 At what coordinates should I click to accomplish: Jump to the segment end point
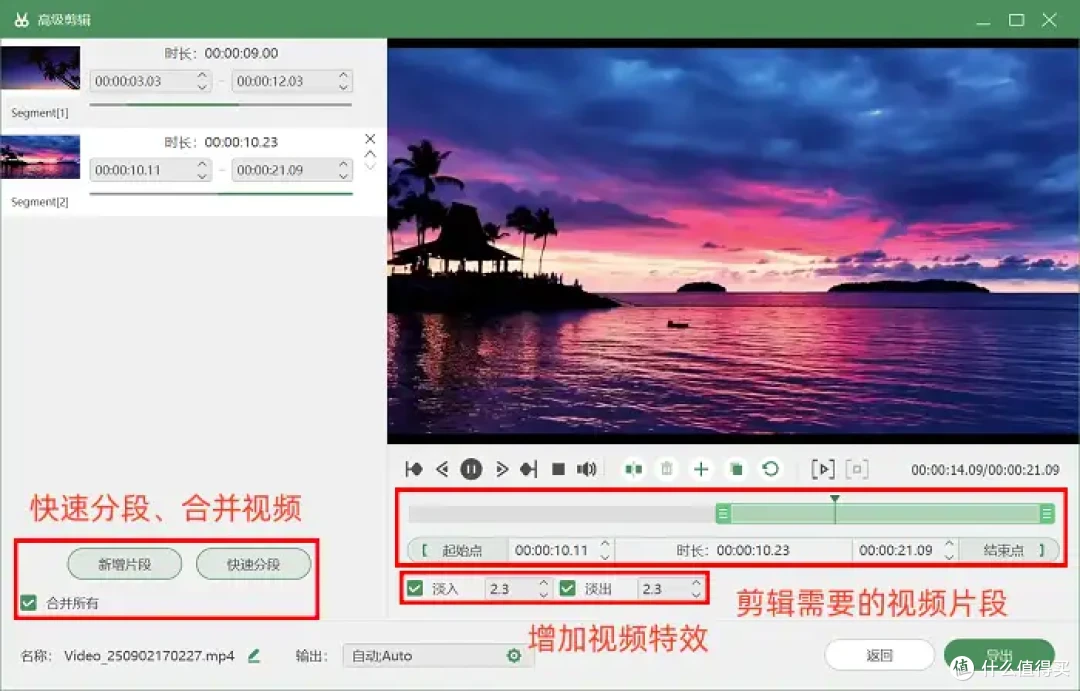[529, 469]
